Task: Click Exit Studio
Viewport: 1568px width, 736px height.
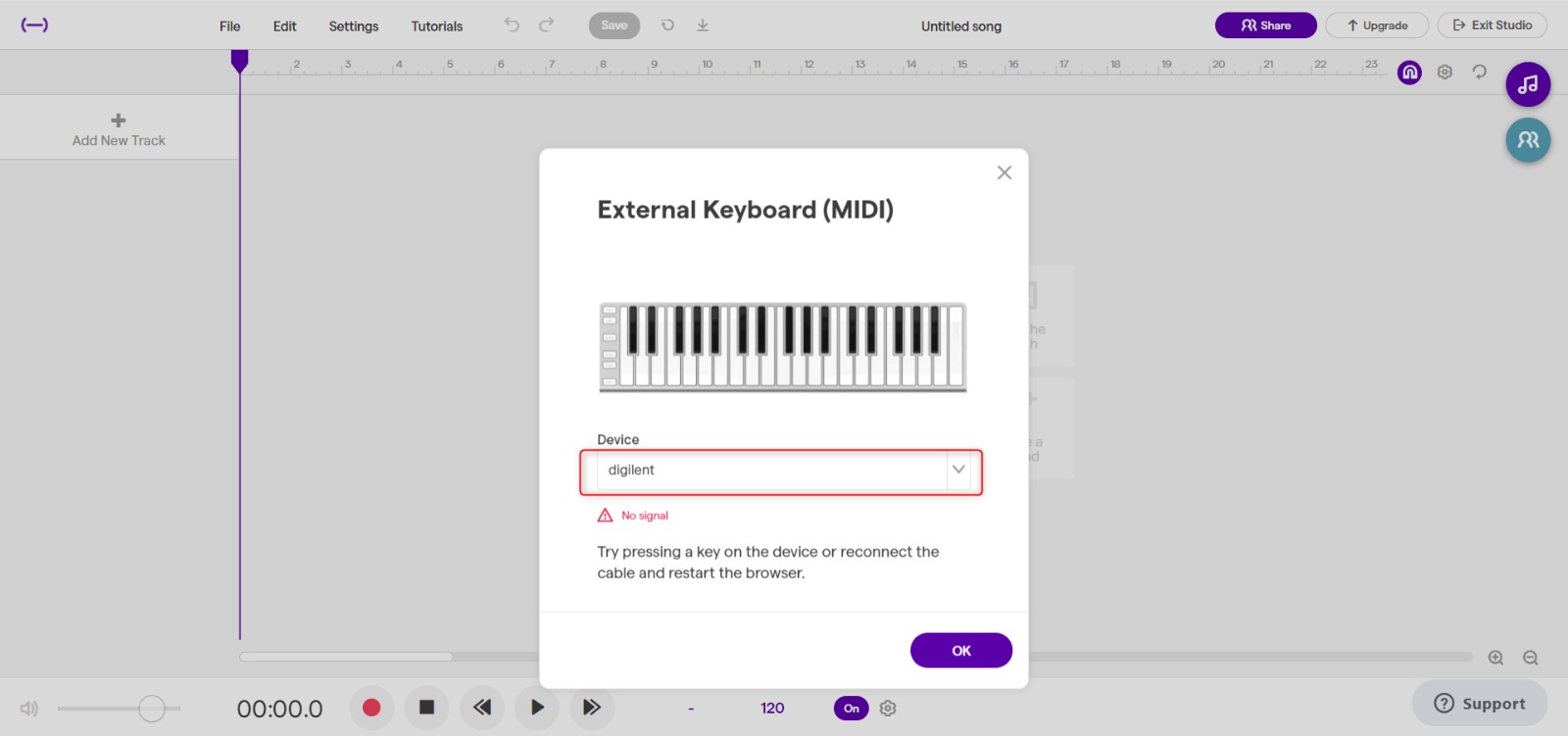Action: [x=1493, y=25]
